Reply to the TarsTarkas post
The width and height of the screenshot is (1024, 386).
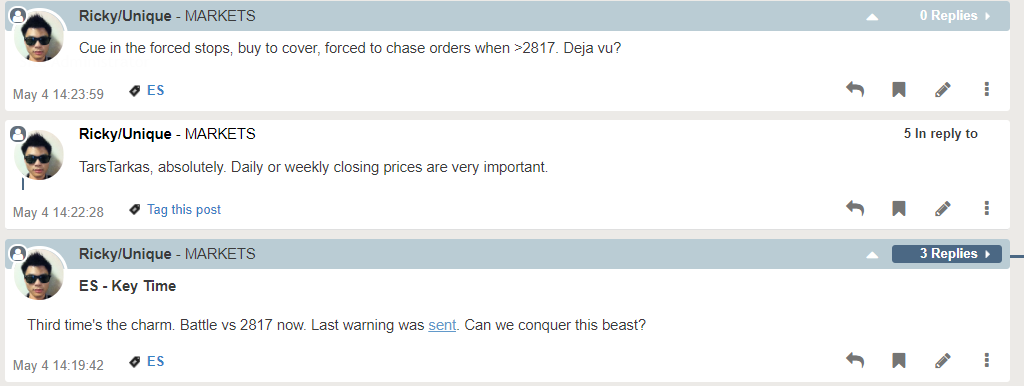855,208
